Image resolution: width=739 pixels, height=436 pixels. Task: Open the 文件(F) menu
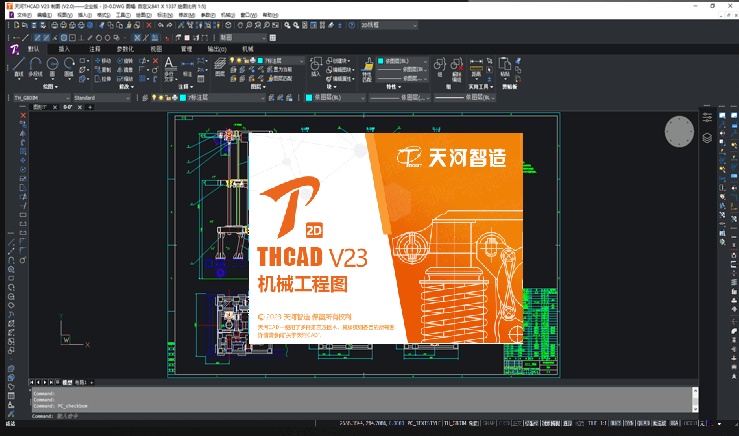click(x=22, y=16)
